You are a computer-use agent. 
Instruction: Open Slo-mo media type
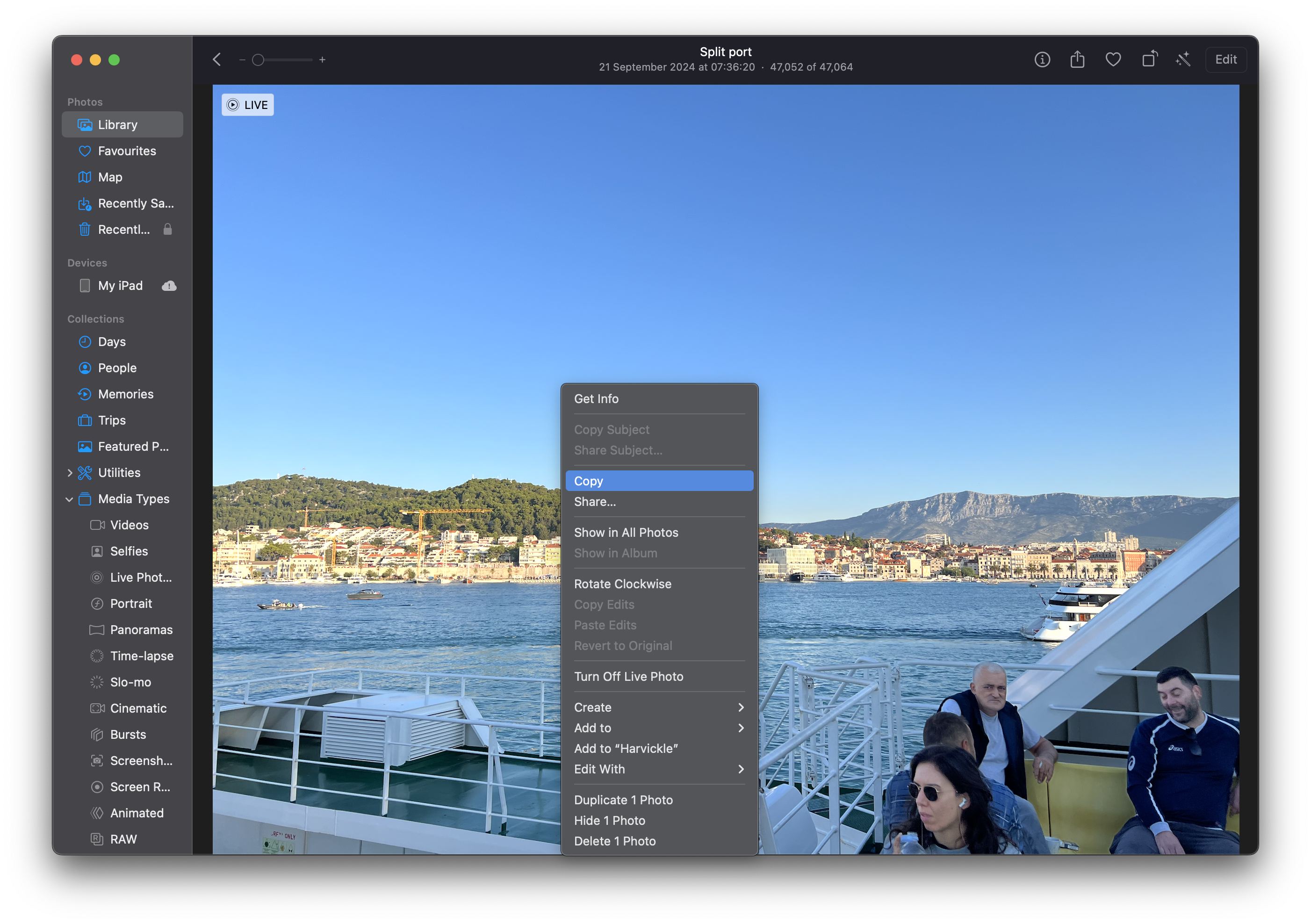pyautogui.click(x=122, y=682)
